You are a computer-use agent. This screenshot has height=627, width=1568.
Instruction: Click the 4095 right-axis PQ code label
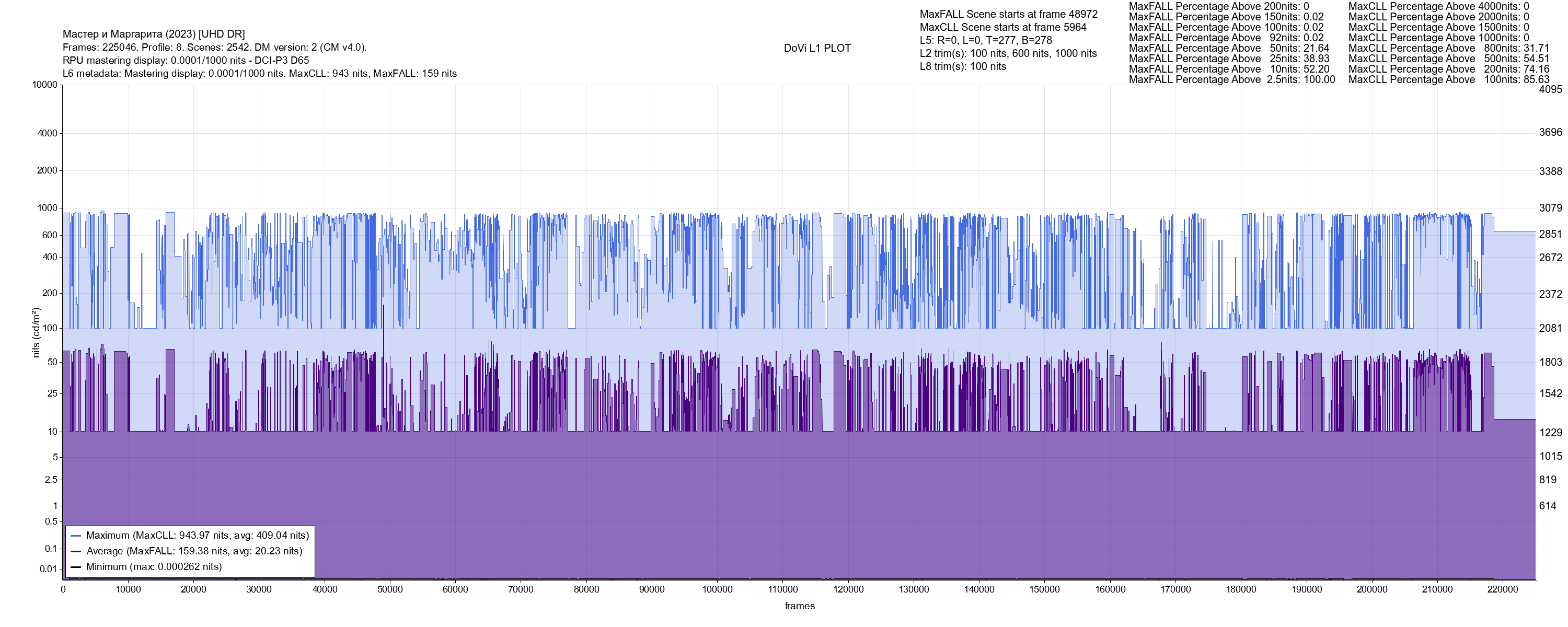(x=1550, y=89)
